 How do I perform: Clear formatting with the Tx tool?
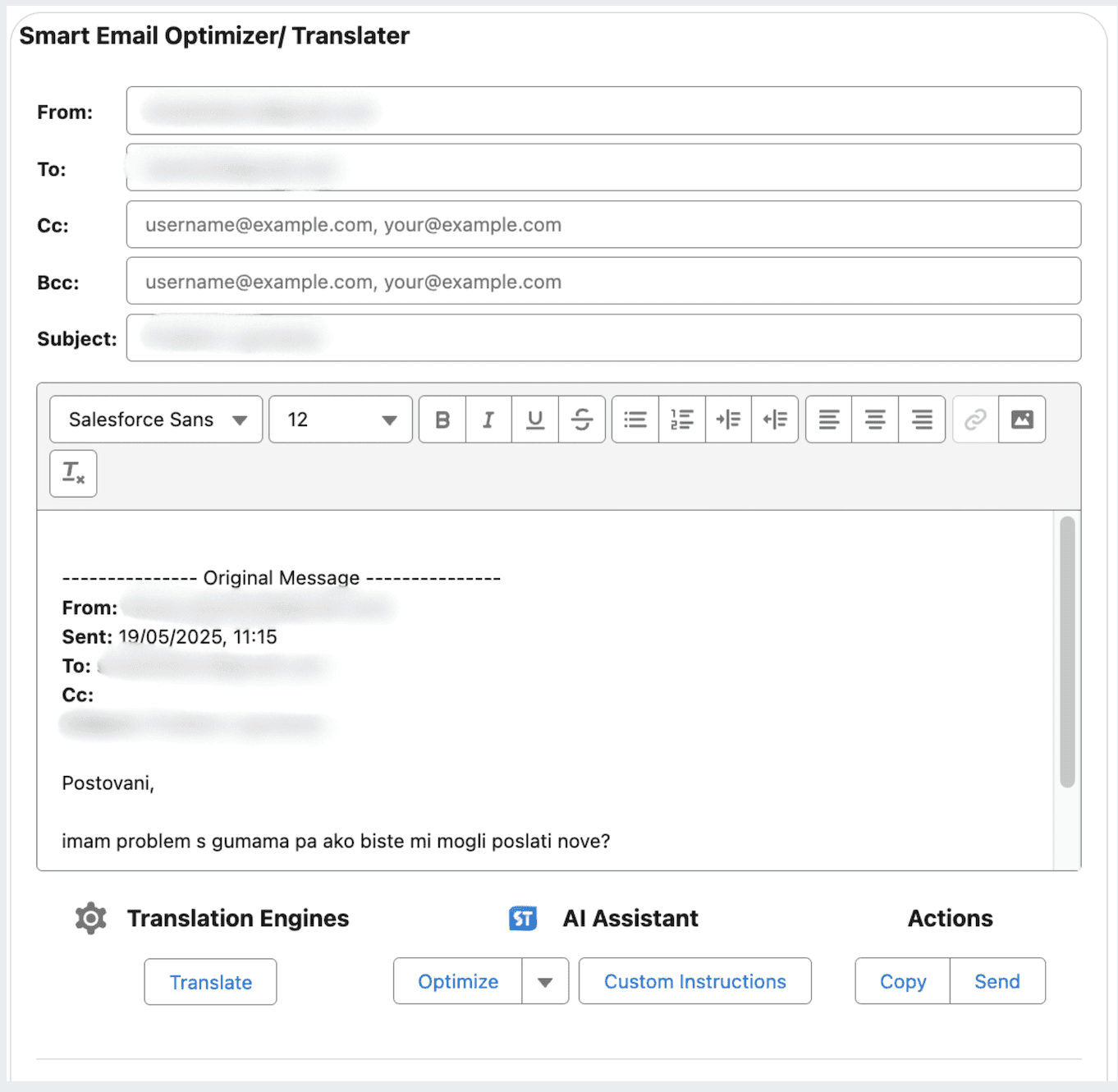pyautogui.click(x=73, y=473)
